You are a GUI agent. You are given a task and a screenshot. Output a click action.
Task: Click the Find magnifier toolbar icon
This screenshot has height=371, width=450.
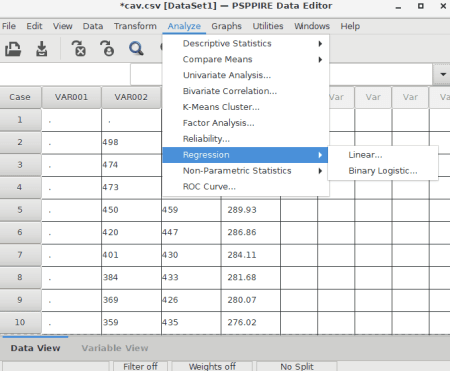tap(136, 49)
